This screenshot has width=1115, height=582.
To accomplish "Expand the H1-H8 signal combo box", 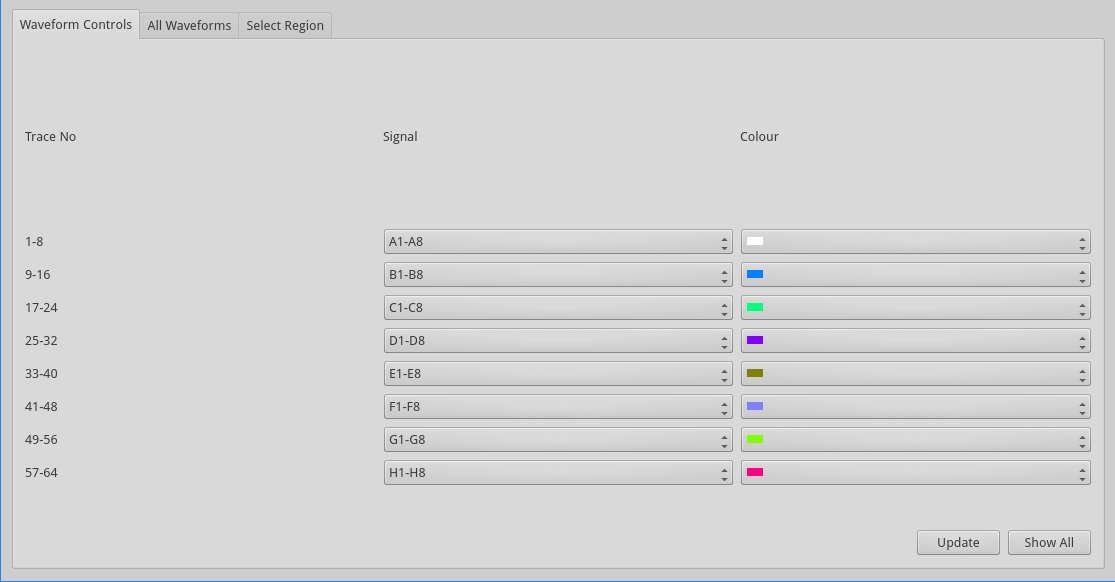I will [557, 473].
